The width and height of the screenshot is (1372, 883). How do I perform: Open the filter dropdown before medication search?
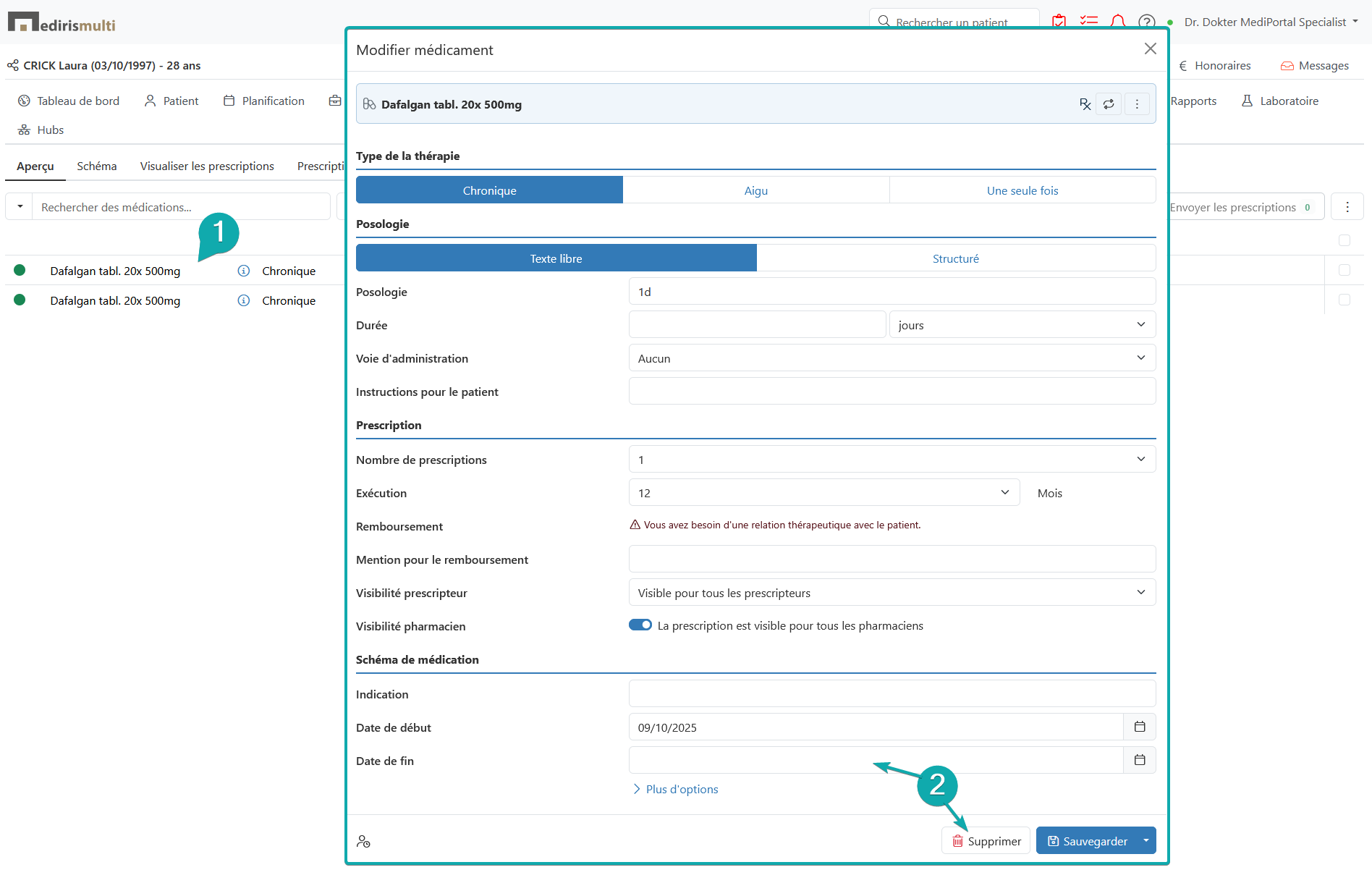20,207
